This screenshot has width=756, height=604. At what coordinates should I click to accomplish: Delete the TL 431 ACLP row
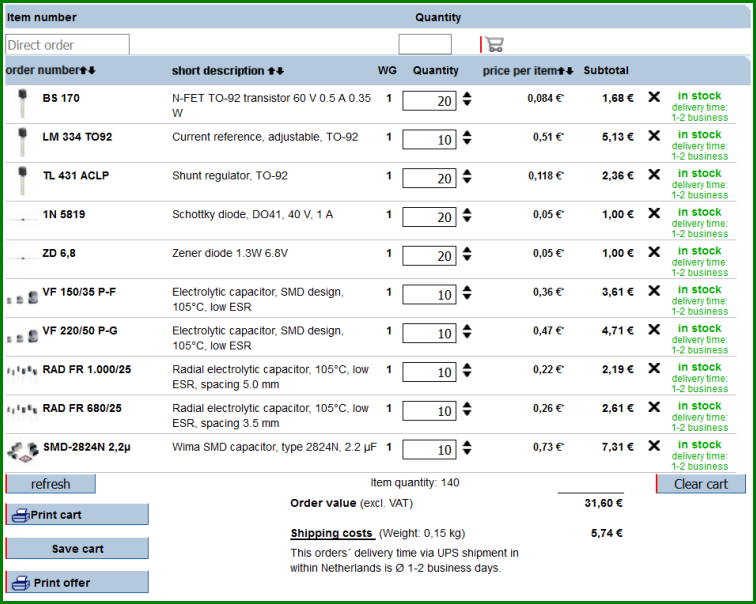[x=654, y=174]
